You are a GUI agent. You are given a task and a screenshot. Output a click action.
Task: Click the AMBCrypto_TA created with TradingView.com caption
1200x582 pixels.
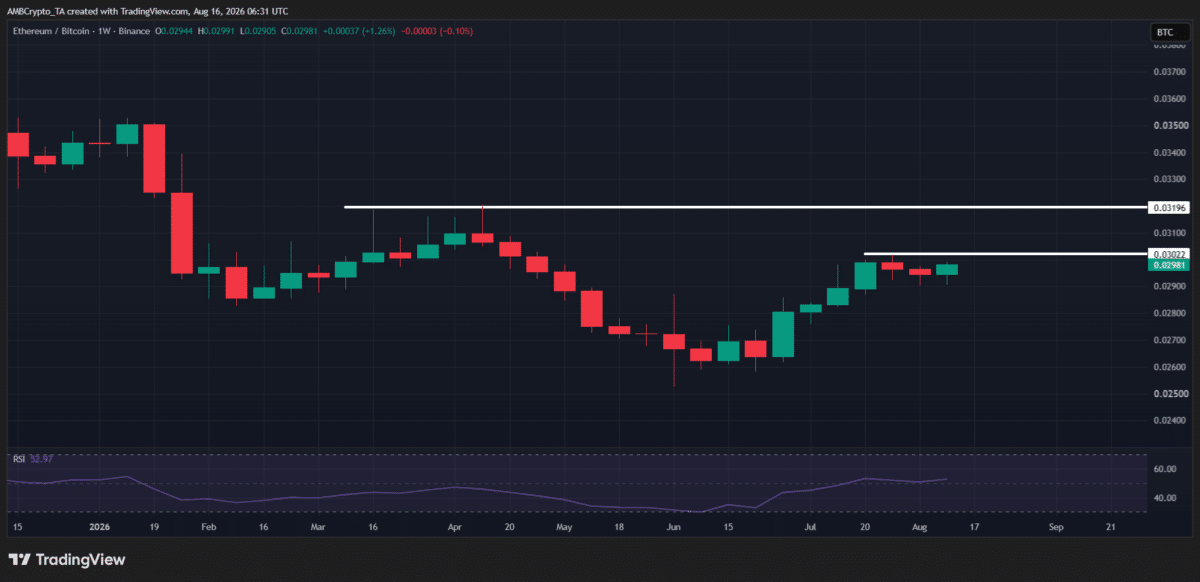click(147, 10)
